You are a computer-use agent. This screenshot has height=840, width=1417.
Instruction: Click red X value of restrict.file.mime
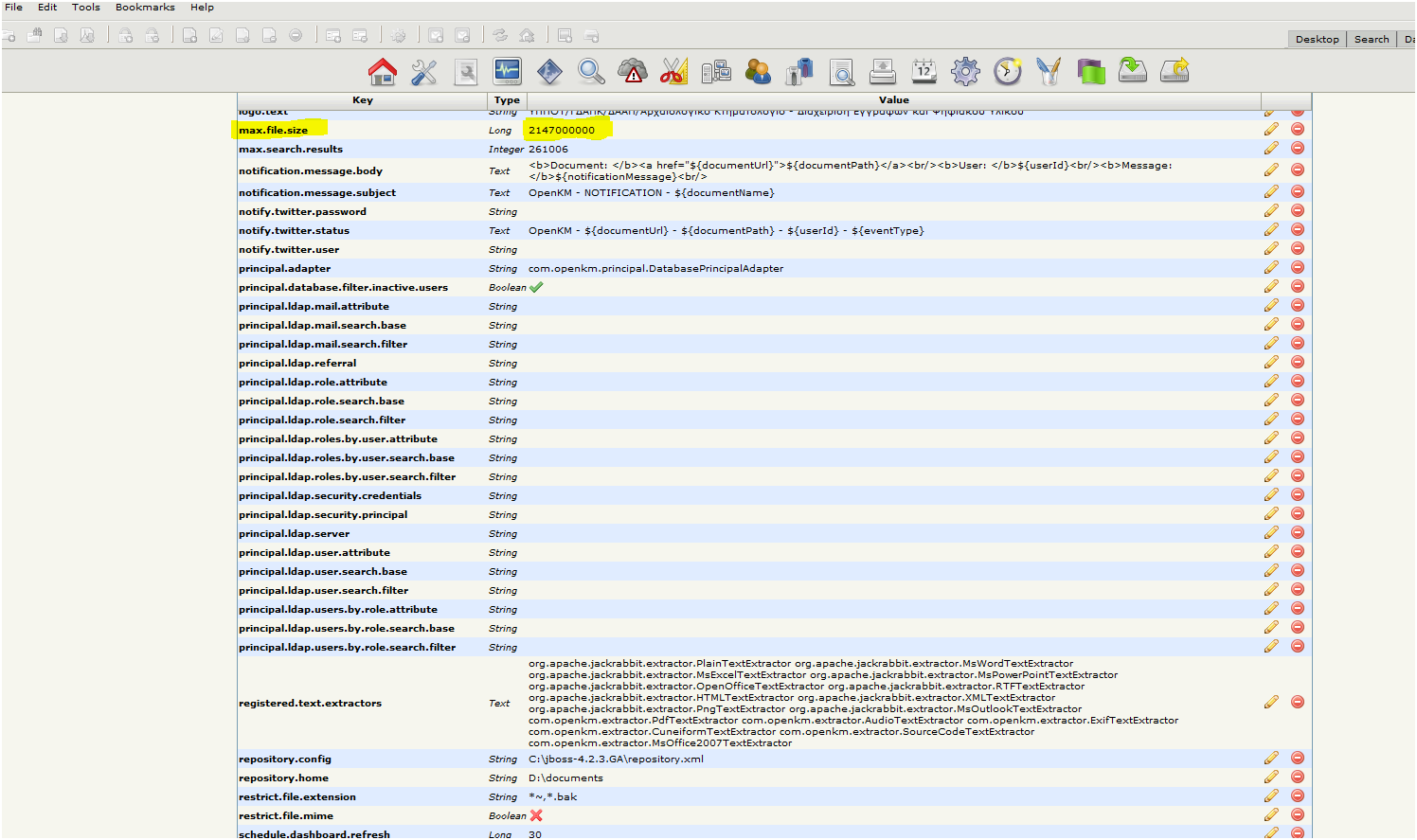pyautogui.click(x=536, y=815)
